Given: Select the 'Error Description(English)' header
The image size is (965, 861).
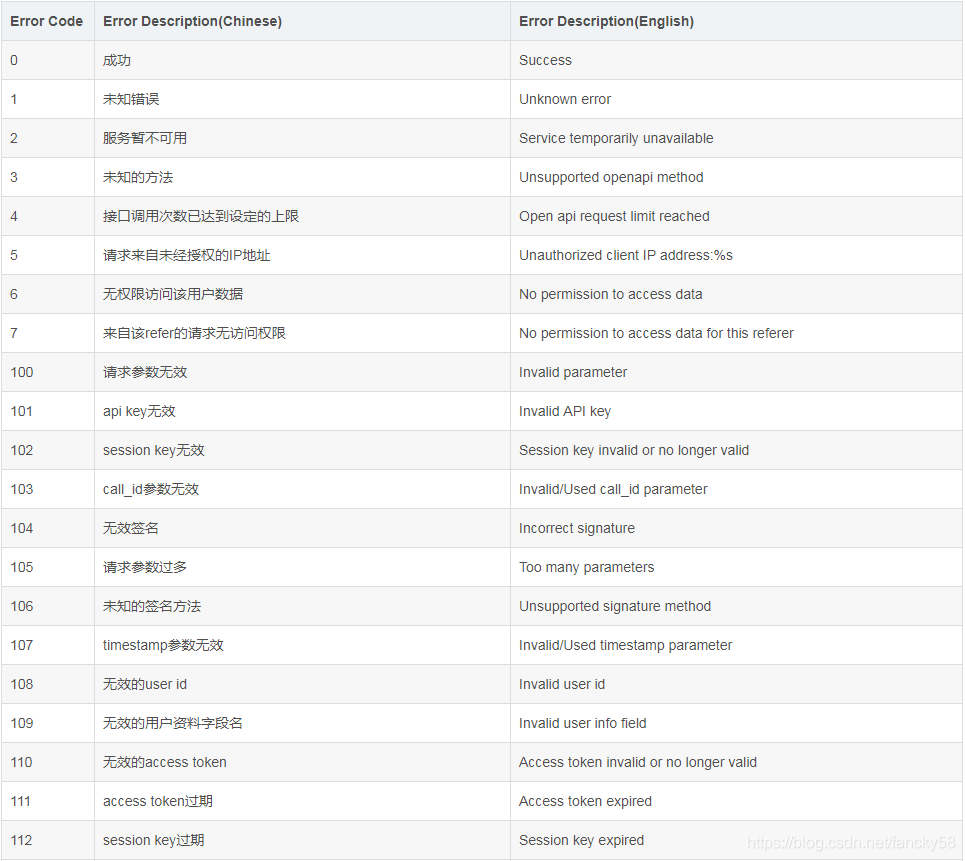Looking at the screenshot, I should (736, 21).
